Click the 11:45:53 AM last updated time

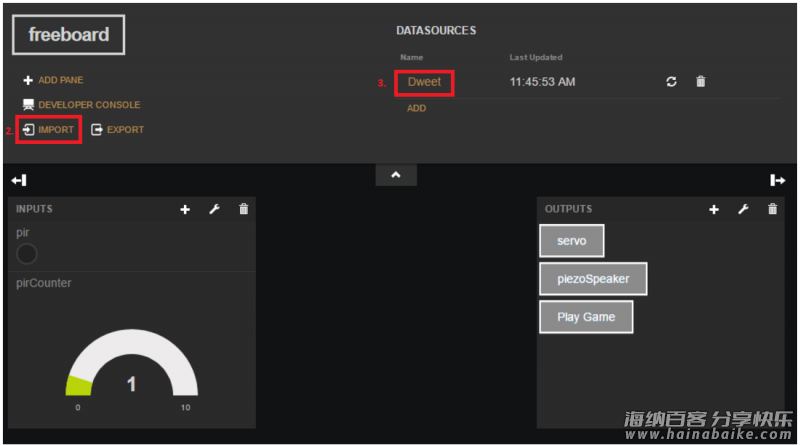[542, 82]
